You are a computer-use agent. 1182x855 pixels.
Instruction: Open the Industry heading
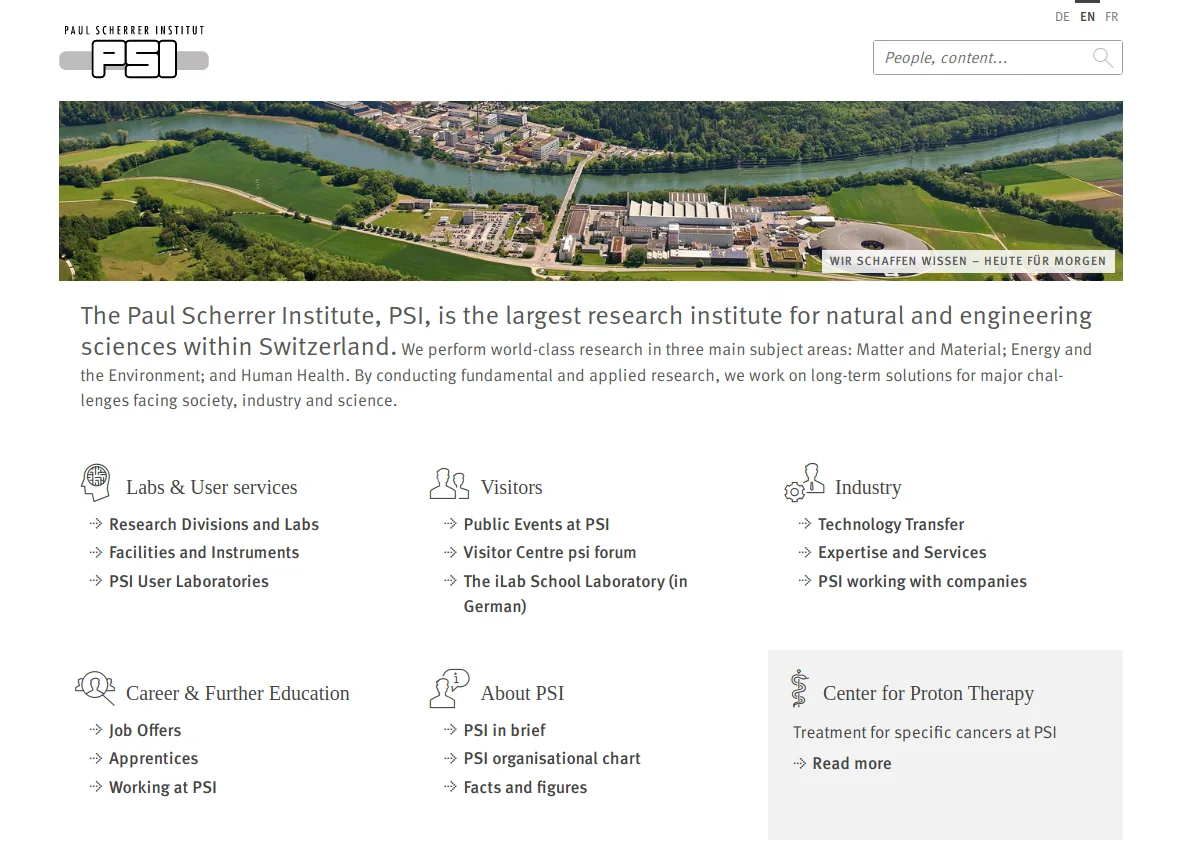868,488
